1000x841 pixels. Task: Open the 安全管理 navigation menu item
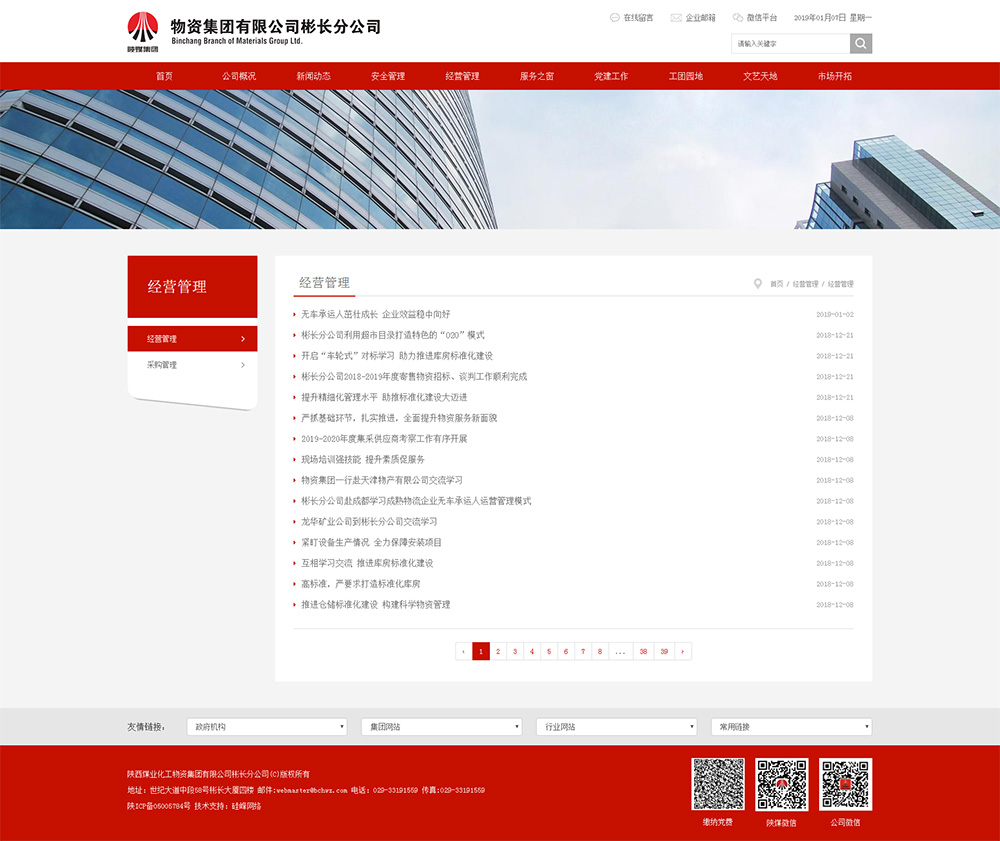[x=388, y=76]
